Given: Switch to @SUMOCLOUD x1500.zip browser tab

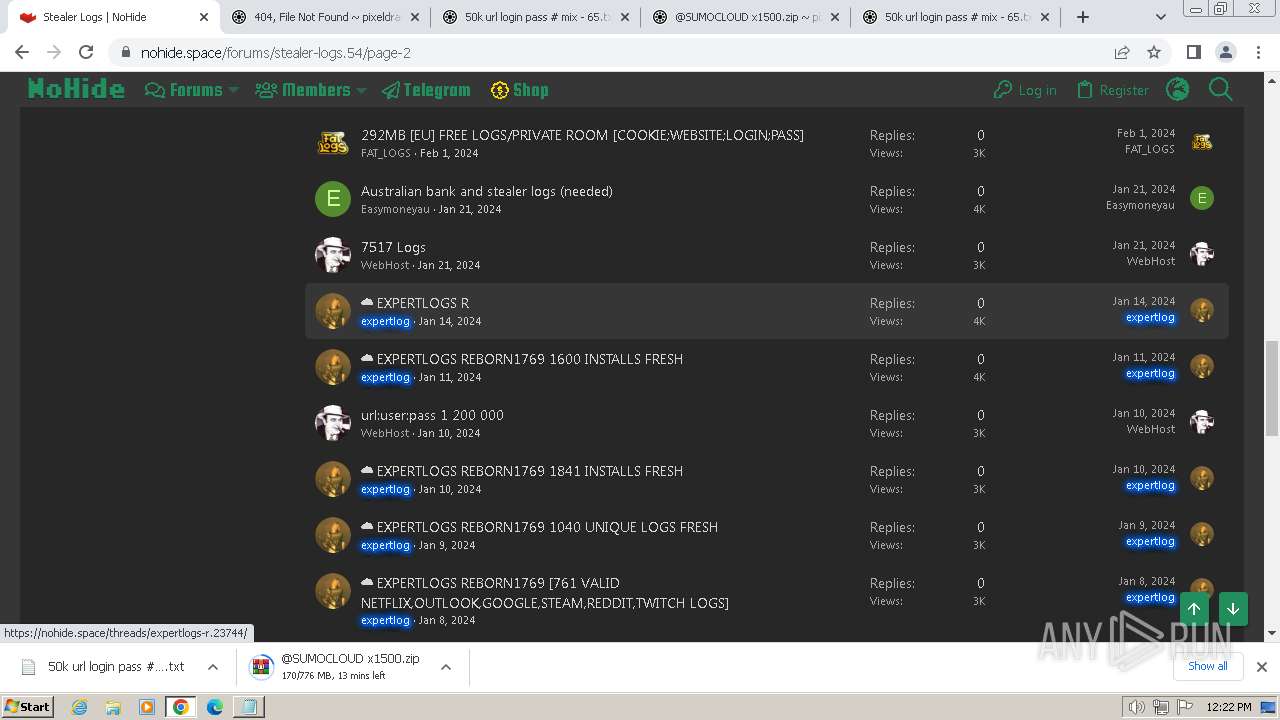Looking at the screenshot, I should pos(745,17).
